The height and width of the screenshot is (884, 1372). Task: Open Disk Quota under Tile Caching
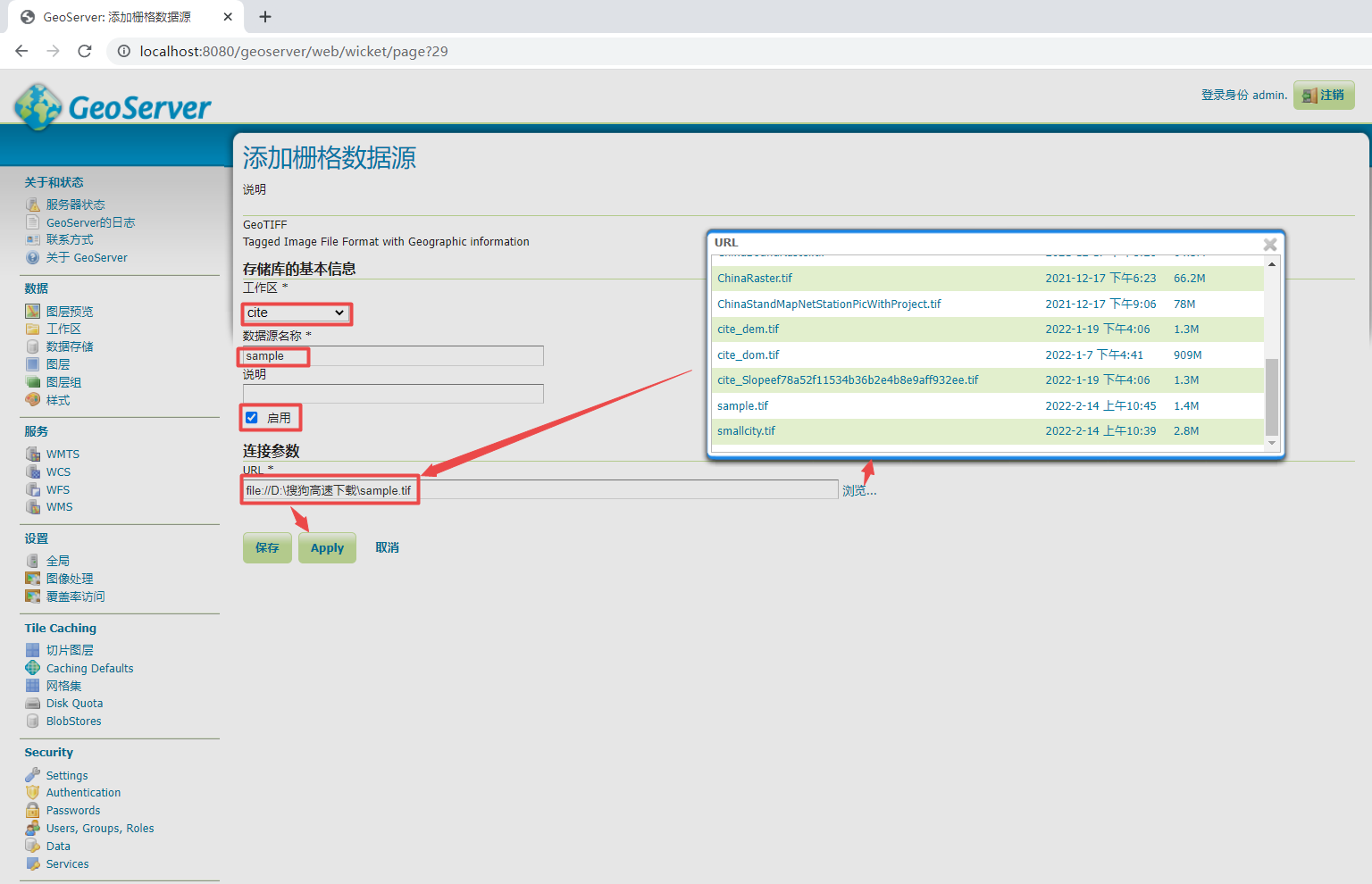tap(73, 703)
